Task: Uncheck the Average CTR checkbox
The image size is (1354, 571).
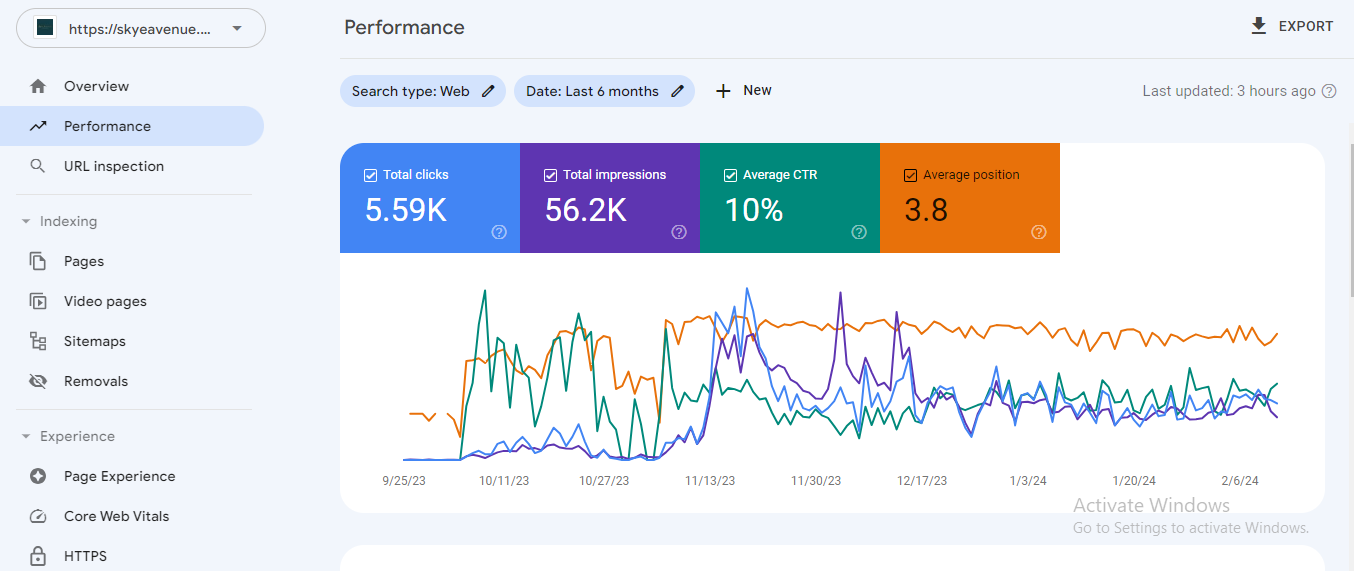Action: pyautogui.click(x=730, y=175)
